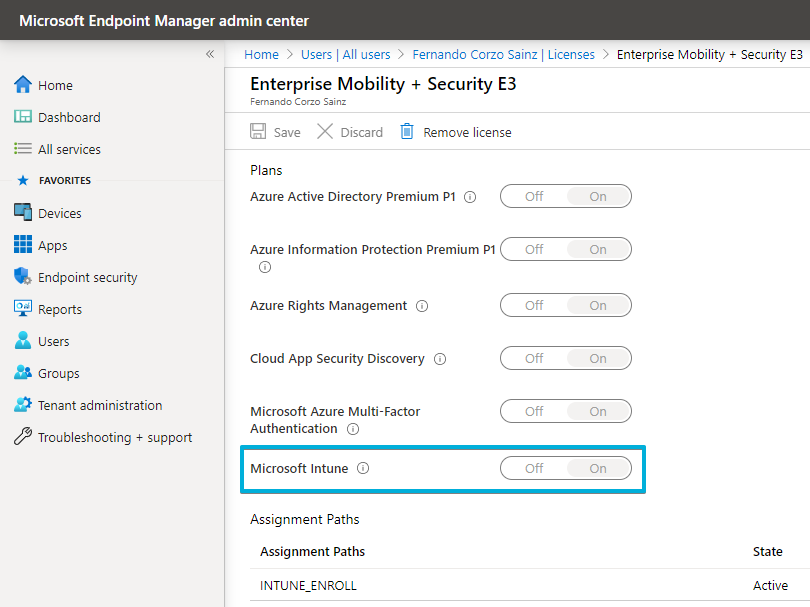
Task: Show info for Multi-Factor Authentication
Action: (353, 429)
